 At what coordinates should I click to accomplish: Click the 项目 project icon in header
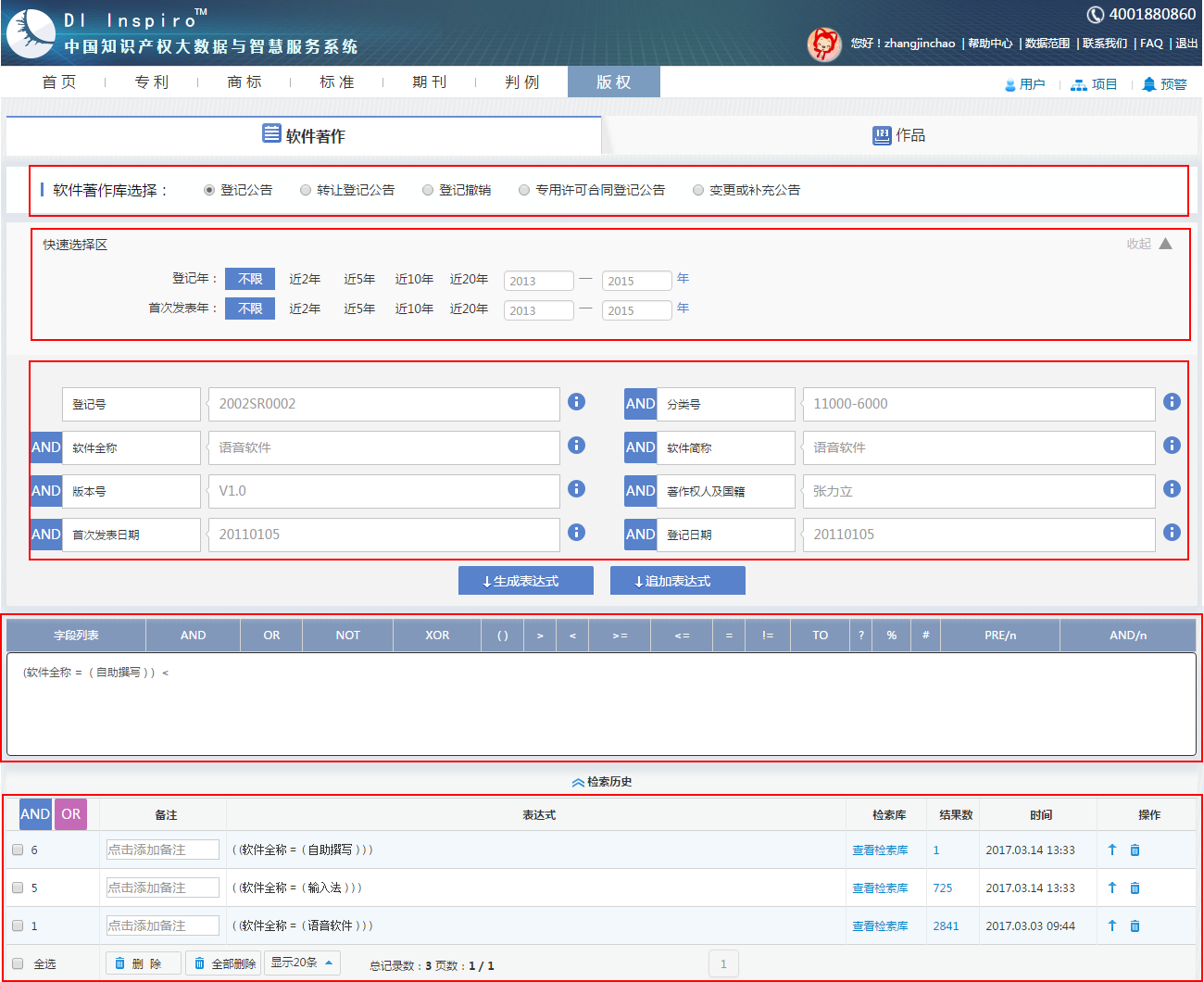click(x=1078, y=84)
